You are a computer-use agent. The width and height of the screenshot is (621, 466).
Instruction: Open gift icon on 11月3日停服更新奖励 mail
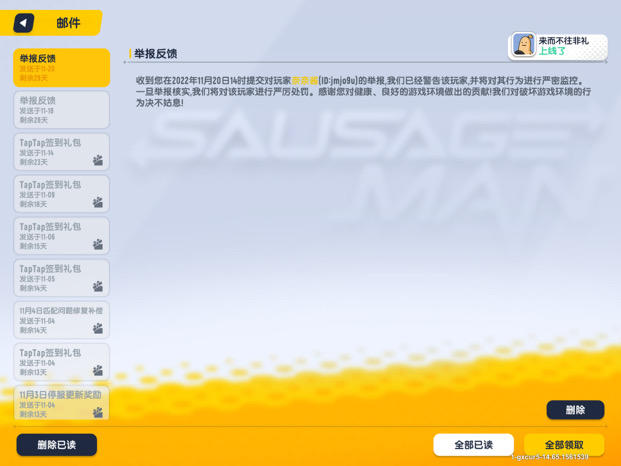pyautogui.click(x=97, y=412)
